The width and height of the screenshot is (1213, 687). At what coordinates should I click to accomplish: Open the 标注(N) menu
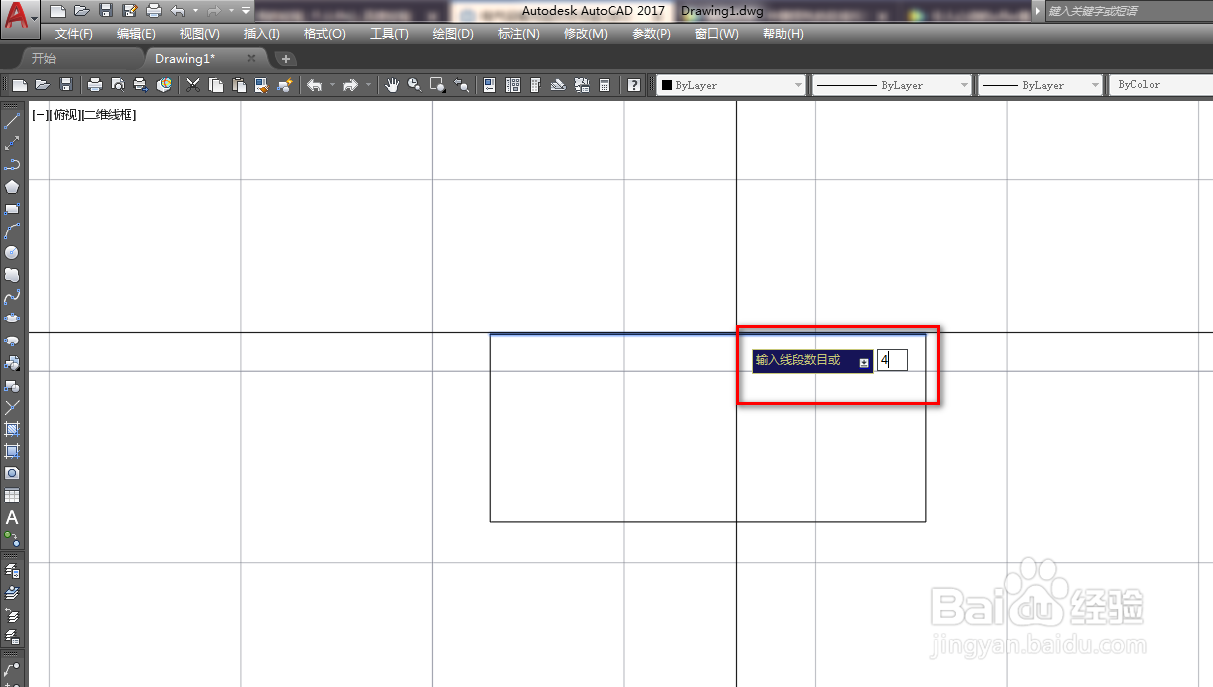click(519, 34)
